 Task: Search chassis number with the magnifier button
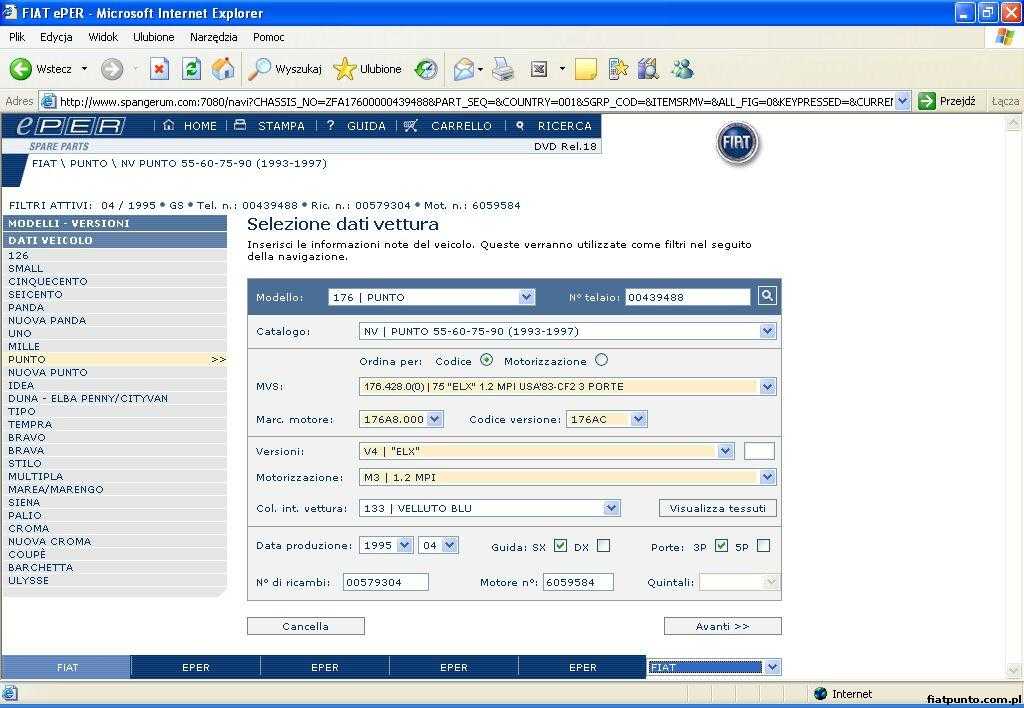coord(767,296)
